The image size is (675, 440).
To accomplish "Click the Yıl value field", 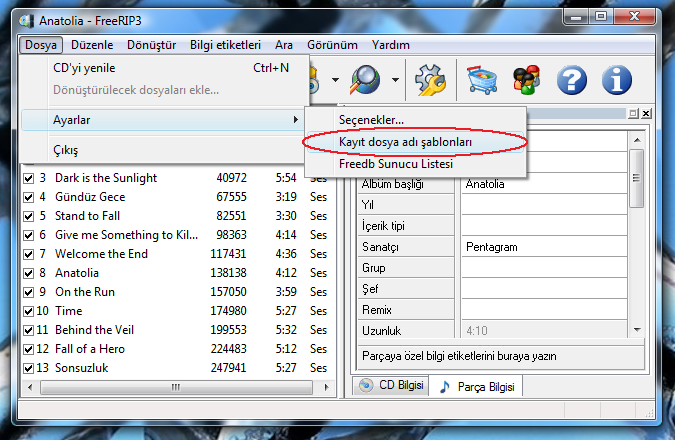I will tap(544, 205).
